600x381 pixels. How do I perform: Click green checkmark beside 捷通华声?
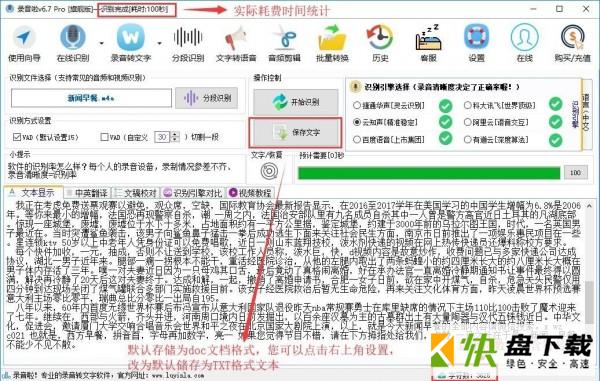(x=445, y=106)
